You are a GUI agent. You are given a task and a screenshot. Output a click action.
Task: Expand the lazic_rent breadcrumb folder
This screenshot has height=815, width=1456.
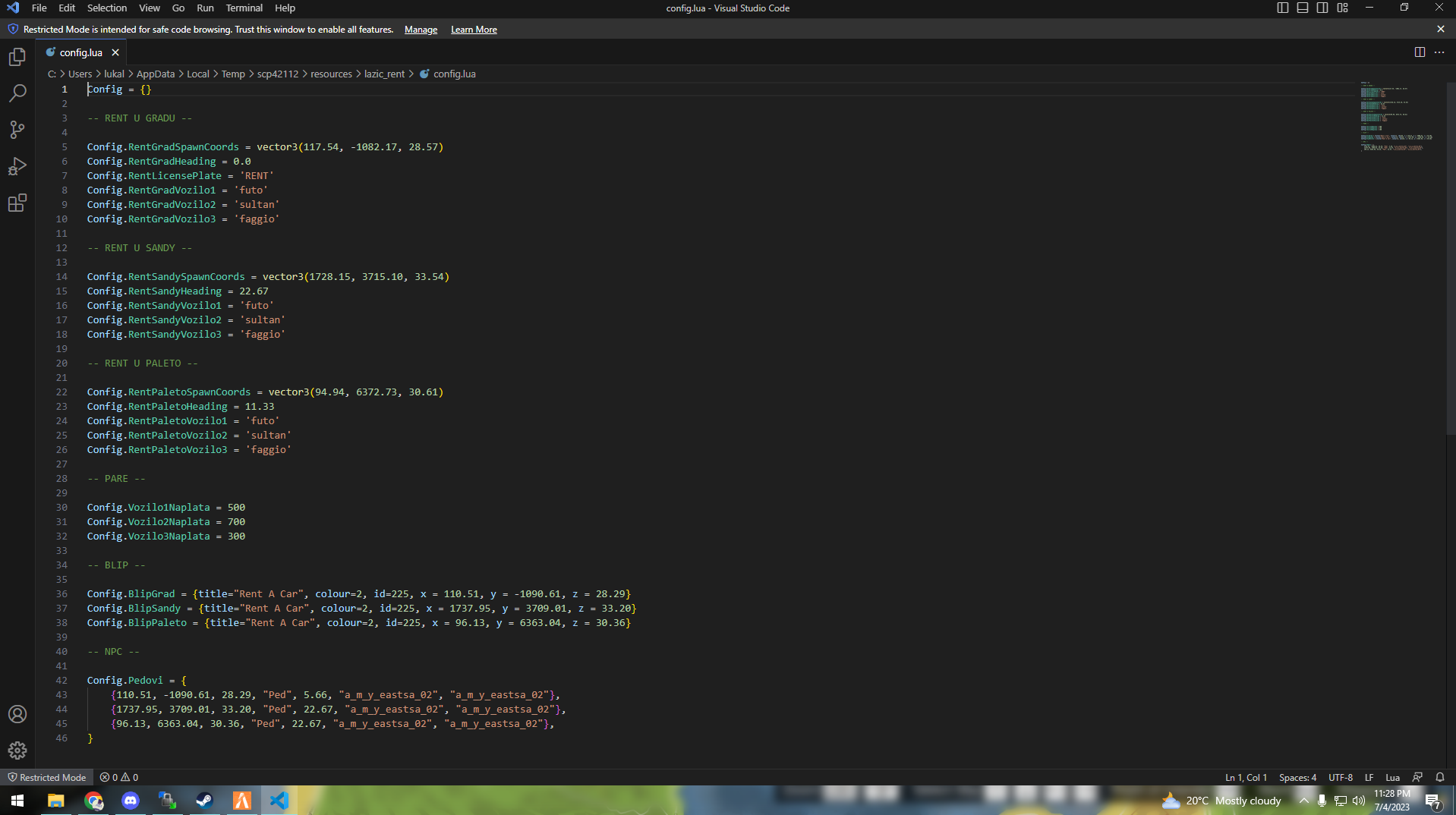(x=384, y=74)
